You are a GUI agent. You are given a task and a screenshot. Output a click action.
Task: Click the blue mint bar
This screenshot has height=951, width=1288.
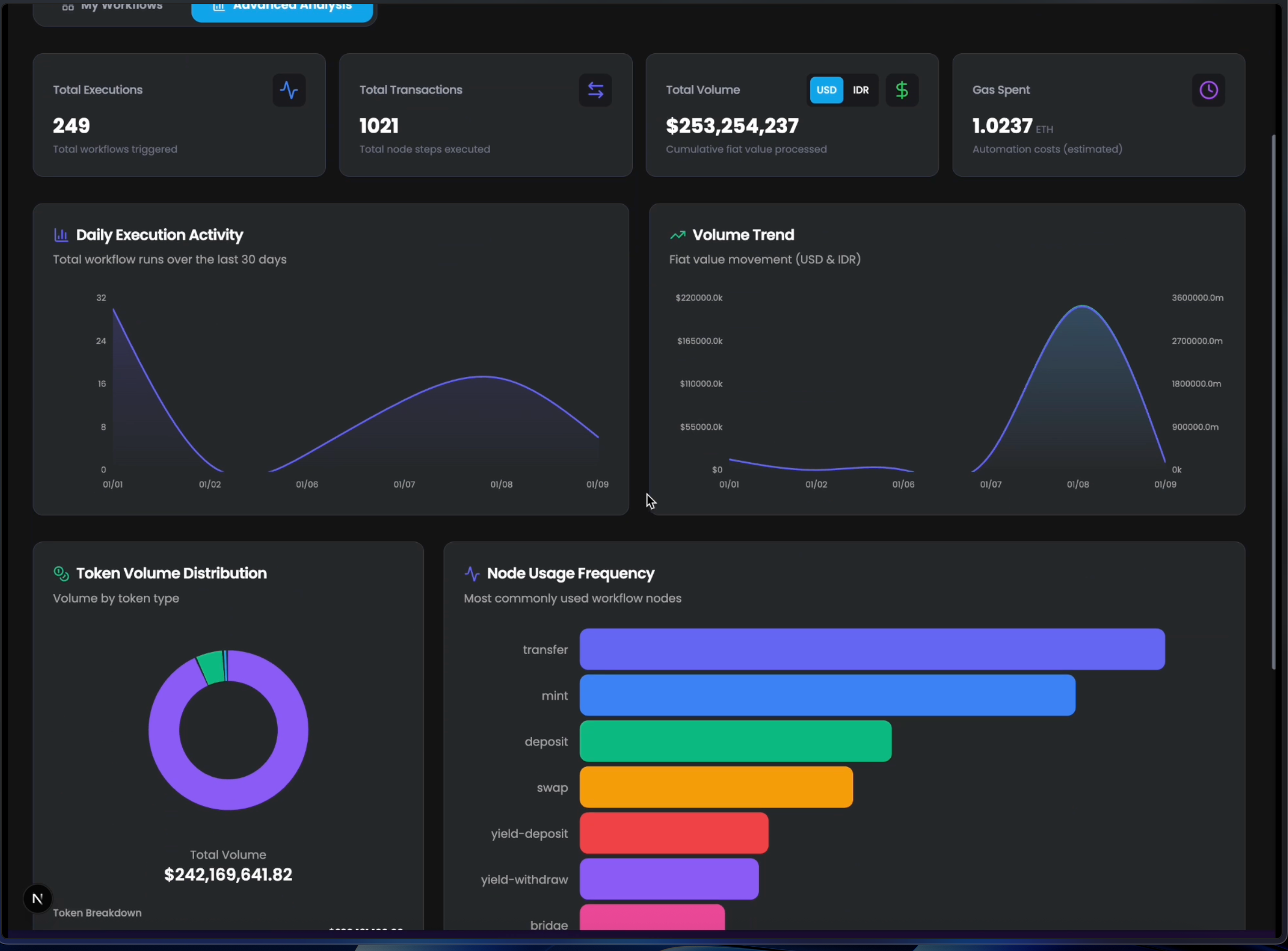click(827, 696)
